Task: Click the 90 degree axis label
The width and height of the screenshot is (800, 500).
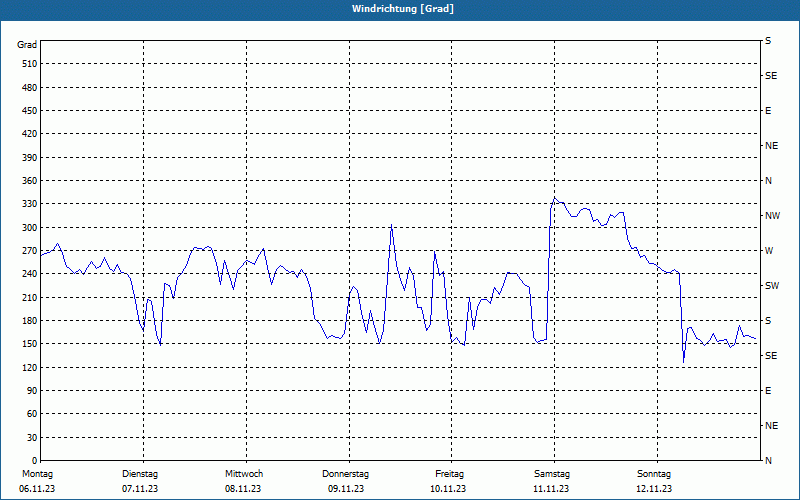Action: [x=32, y=390]
